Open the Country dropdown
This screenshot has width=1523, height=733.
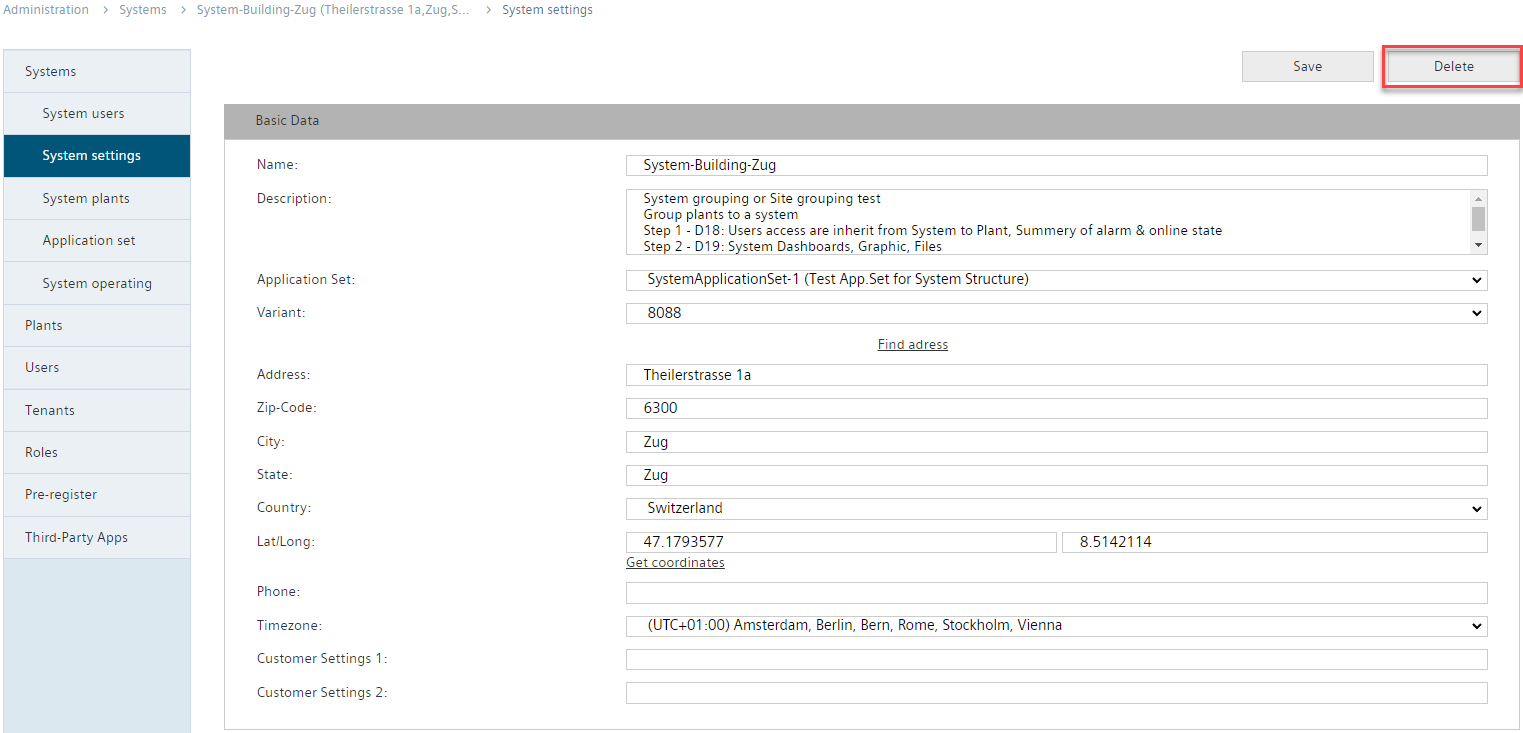[1056, 508]
